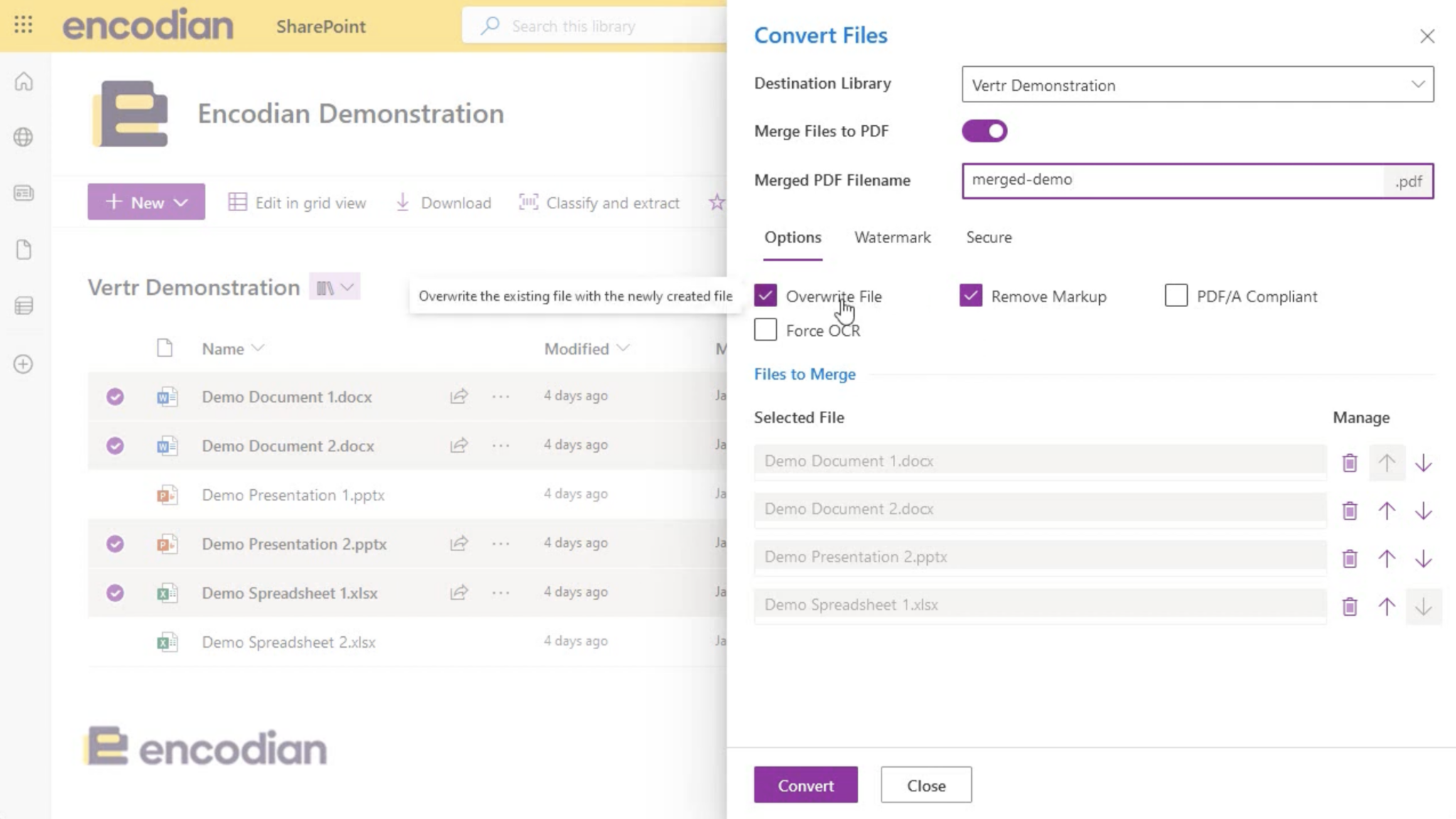Image resolution: width=1456 pixels, height=819 pixels.
Task: Toggle Merge Files to PDF switch
Action: 985,131
